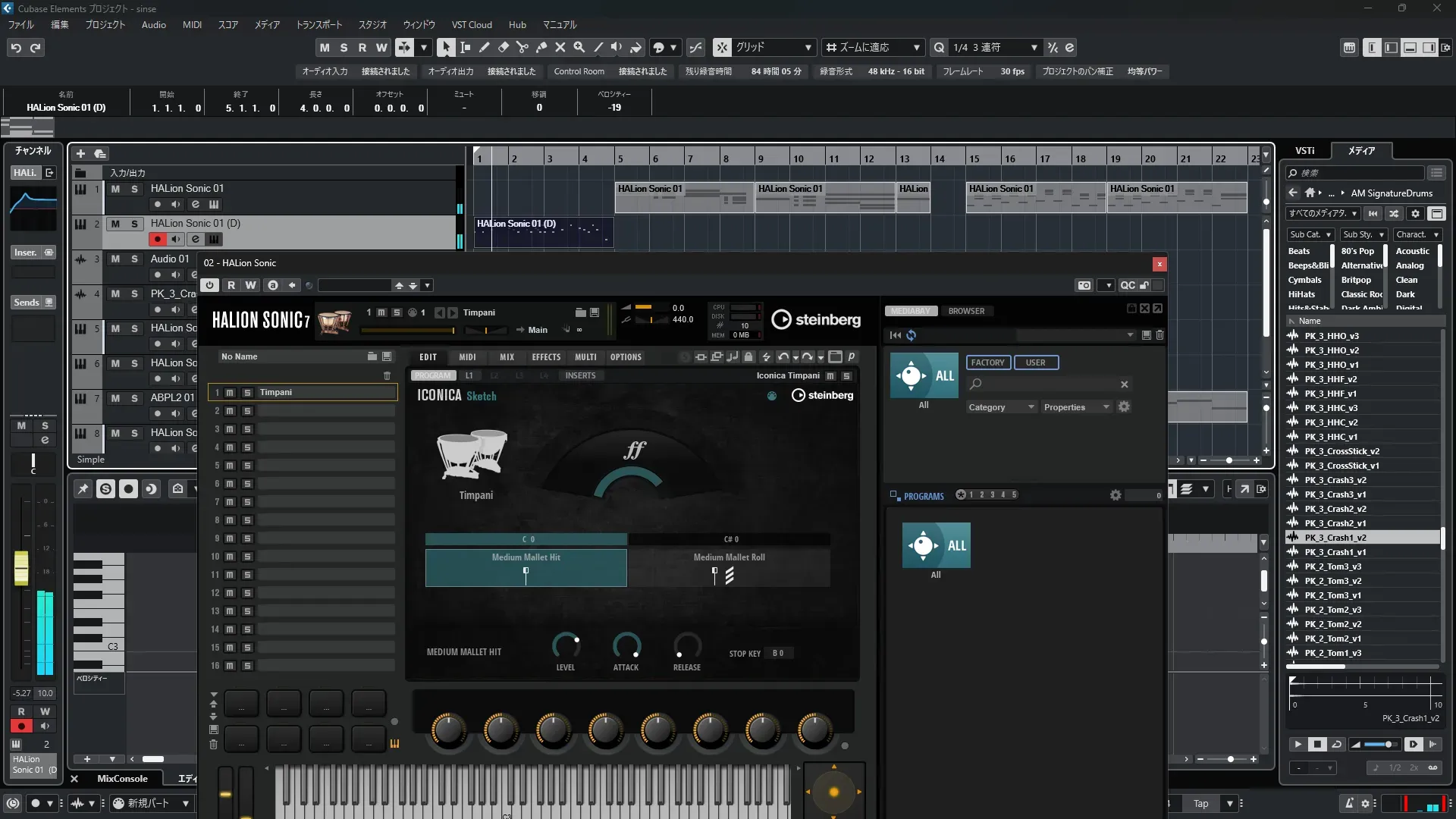
Task: Click the Mute X tool
Action: click(560, 47)
